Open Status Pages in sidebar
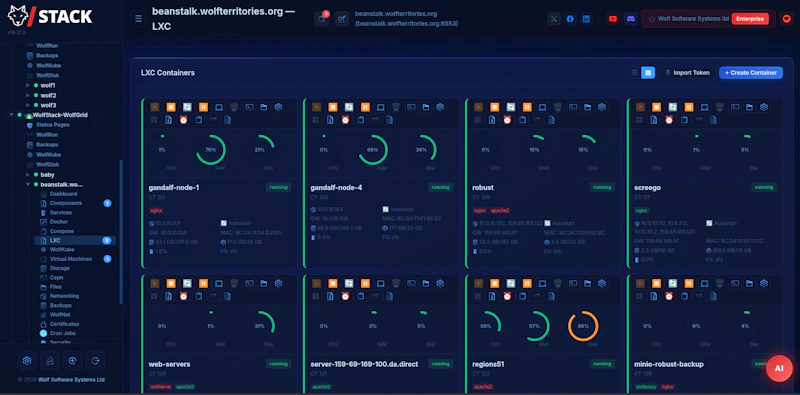 (x=53, y=125)
